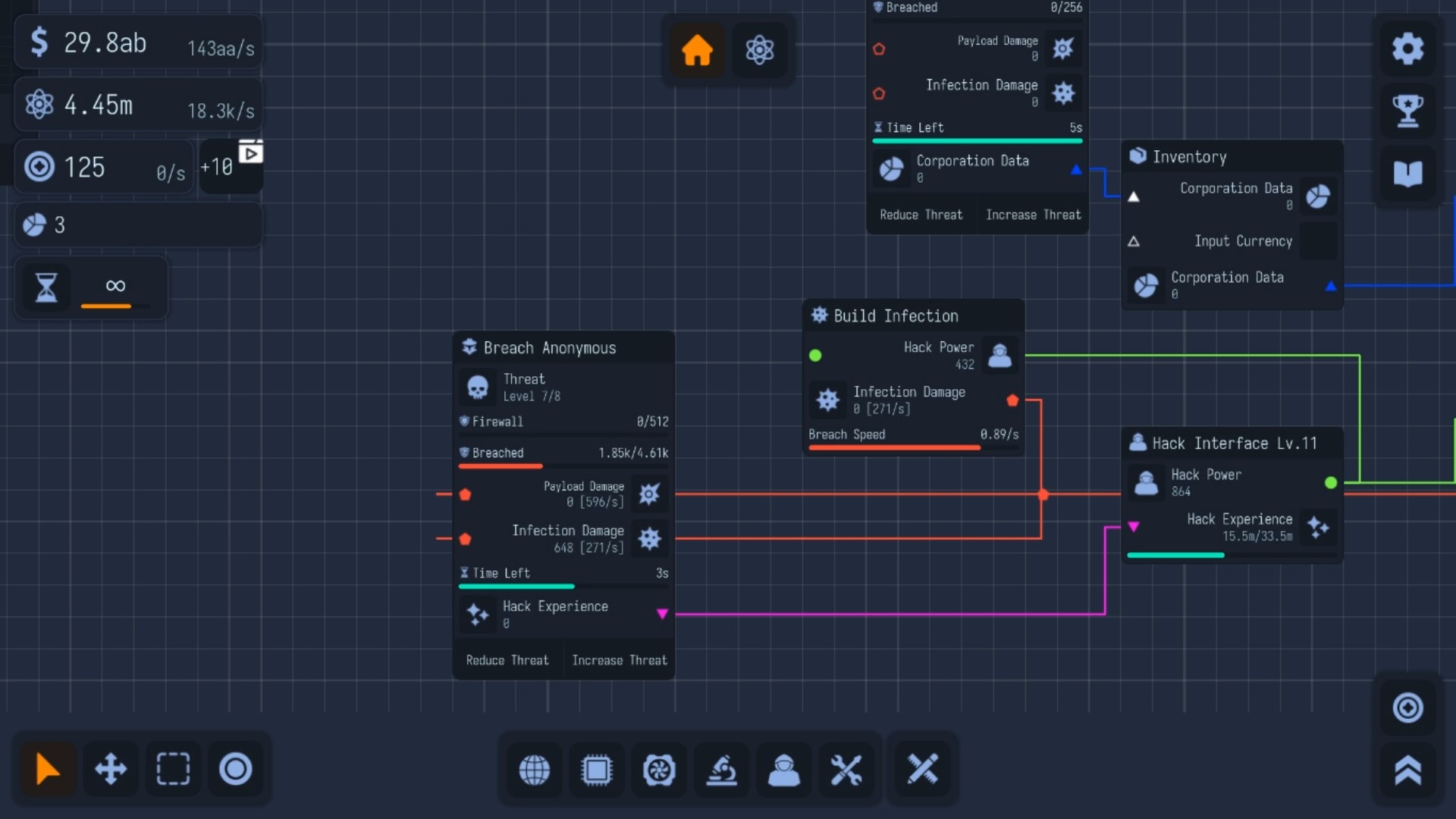
Task: Click blue Corporation Data output port on Inventory
Action: click(x=1330, y=287)
